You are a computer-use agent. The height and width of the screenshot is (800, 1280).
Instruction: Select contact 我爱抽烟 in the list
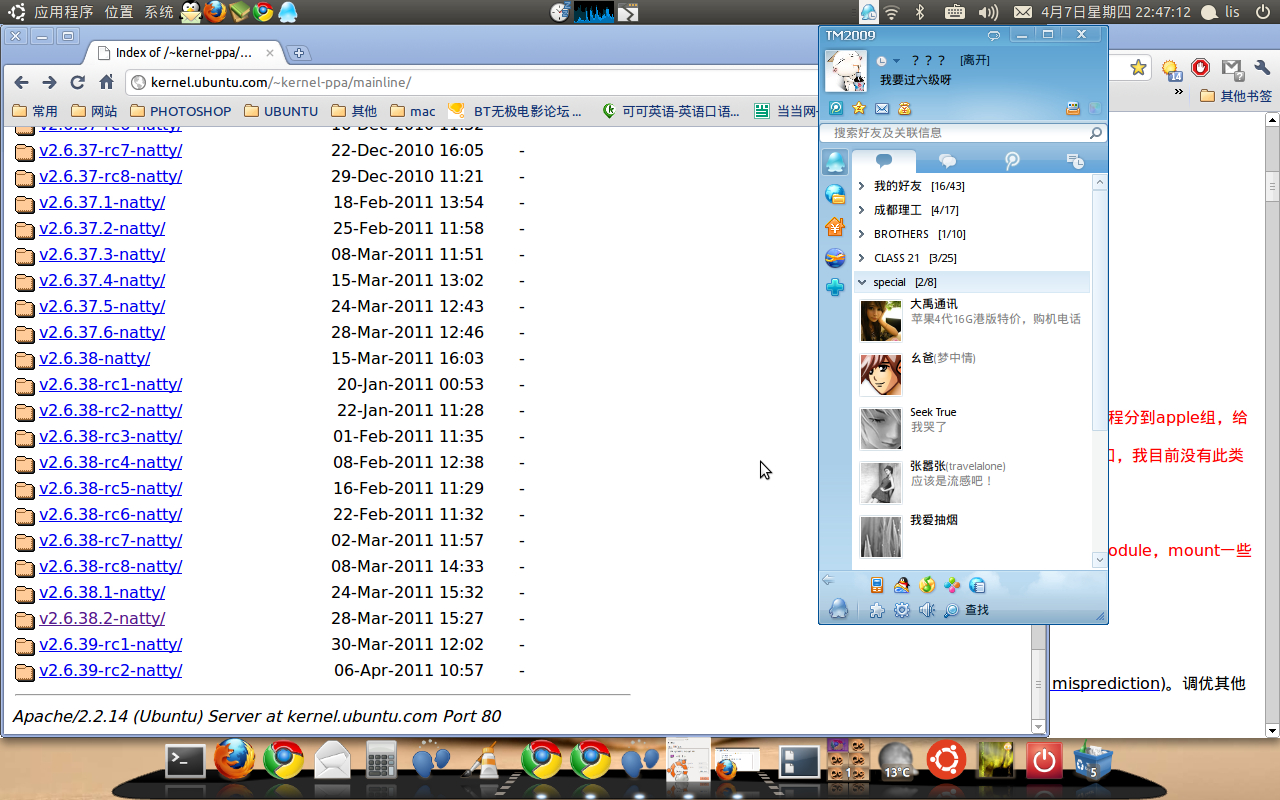[x=972, y=536]
